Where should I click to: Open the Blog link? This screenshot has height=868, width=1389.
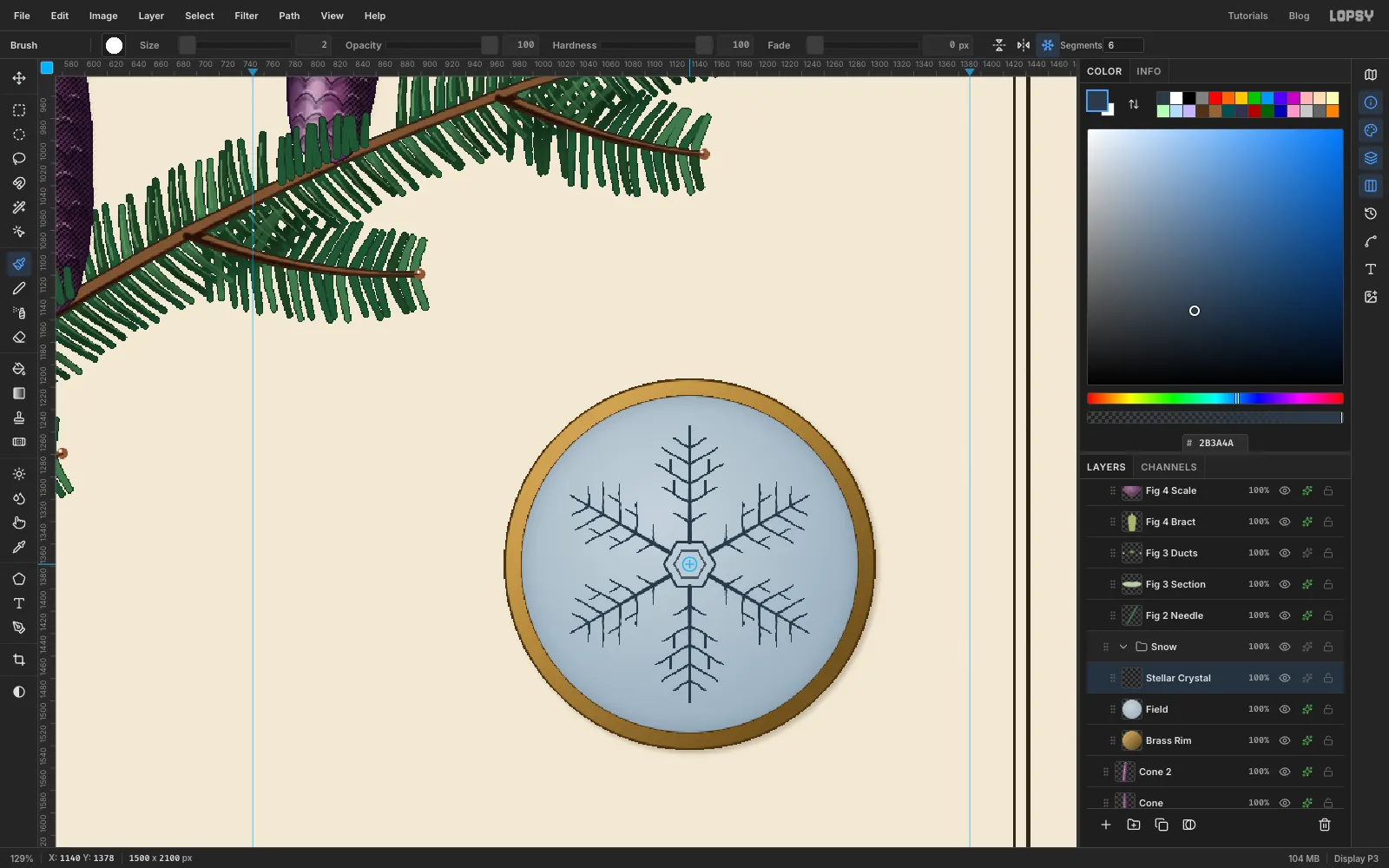coord(1299,16)
